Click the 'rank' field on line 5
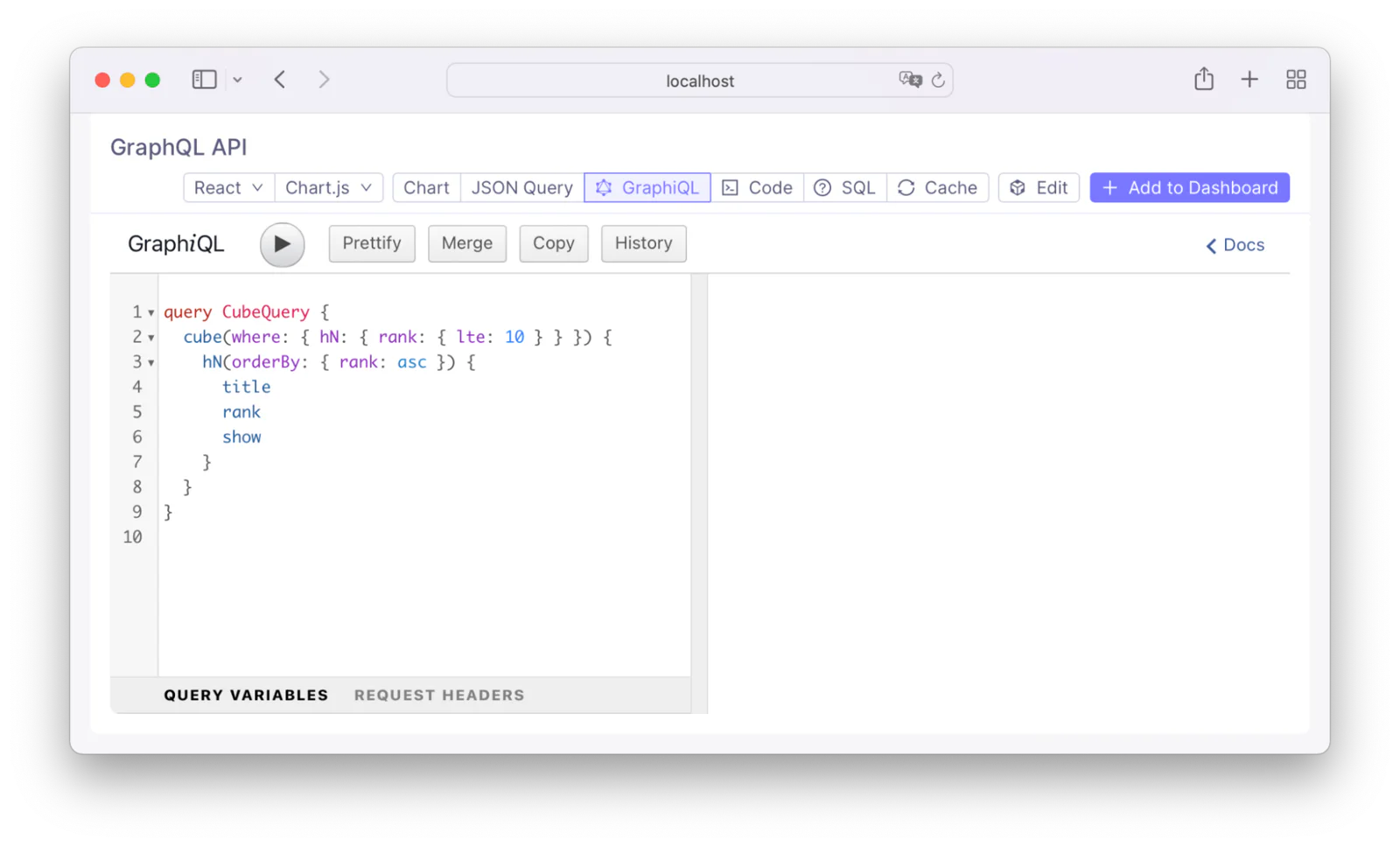 click(241, 412)
